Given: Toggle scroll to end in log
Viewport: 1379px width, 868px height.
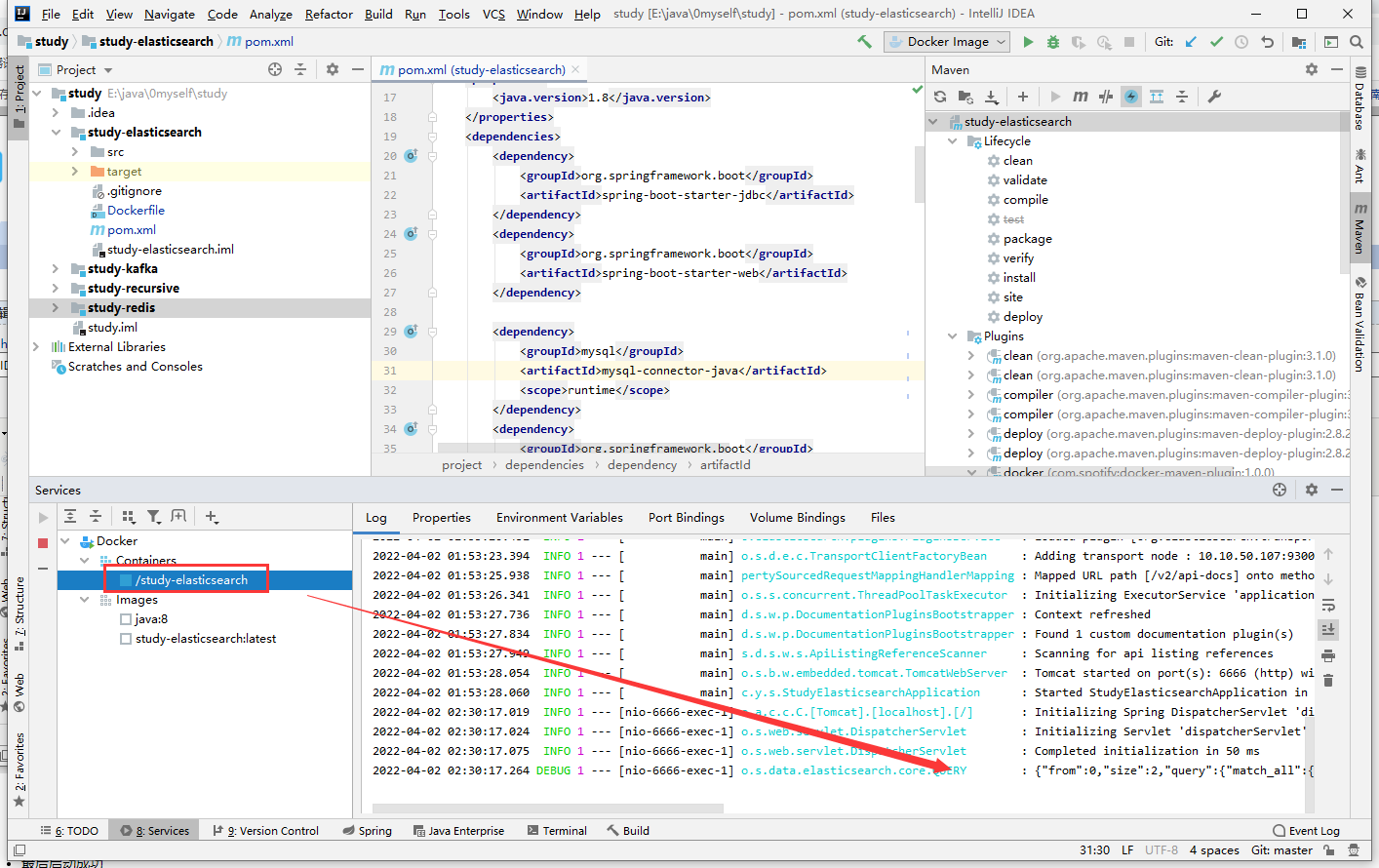Looking at the screenshot, I should pyautogui.click(x=1328, y=630).
